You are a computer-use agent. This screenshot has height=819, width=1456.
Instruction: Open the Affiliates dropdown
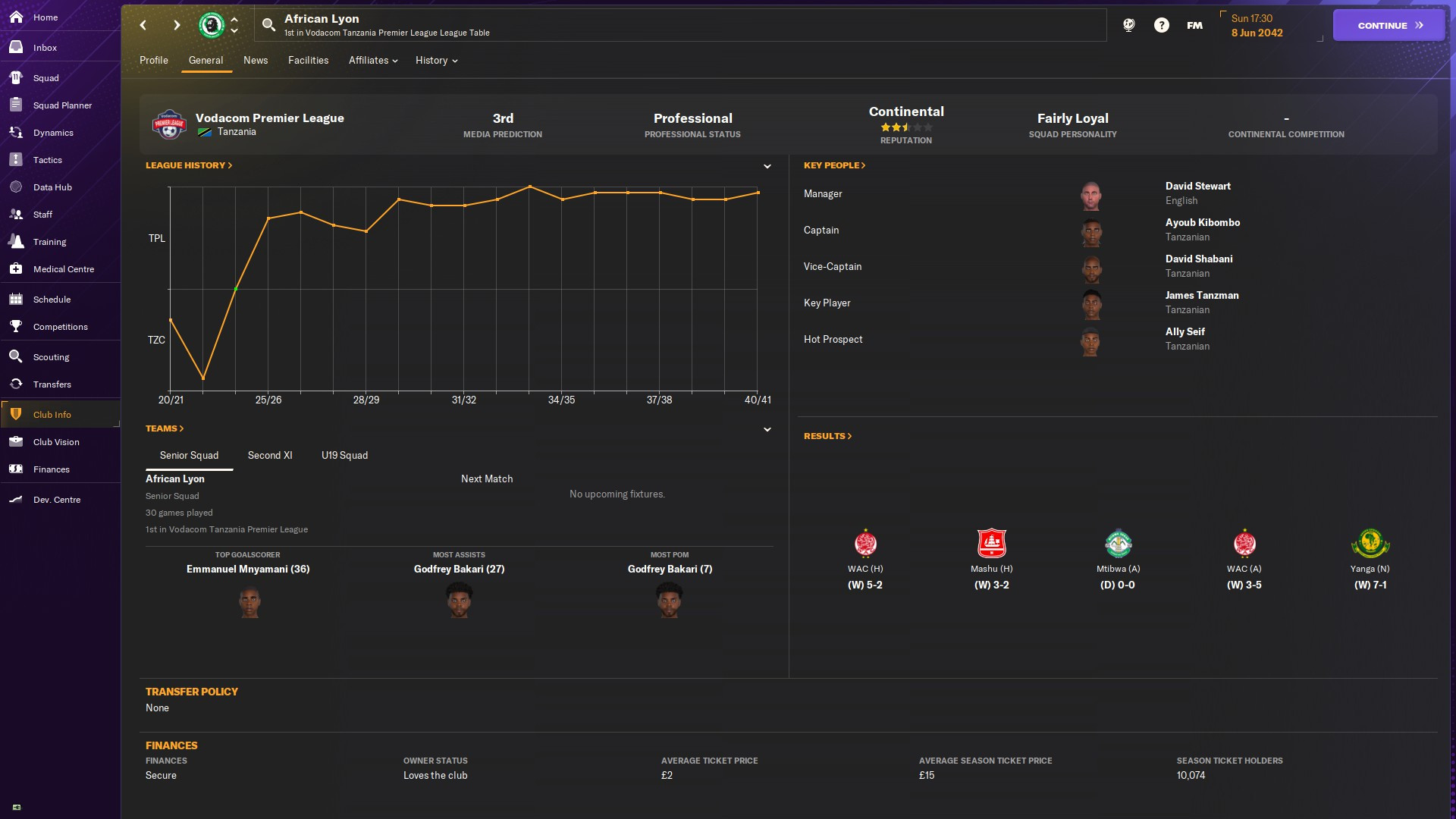tap(372, 61)
